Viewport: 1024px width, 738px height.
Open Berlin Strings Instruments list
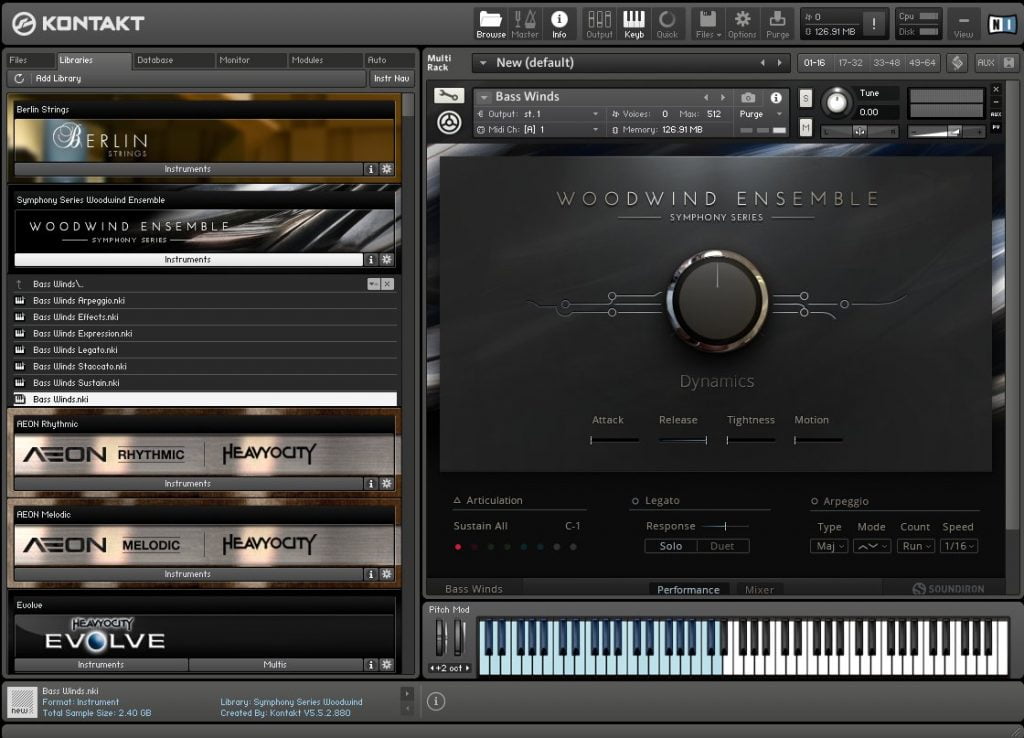[x=188, y=169]
